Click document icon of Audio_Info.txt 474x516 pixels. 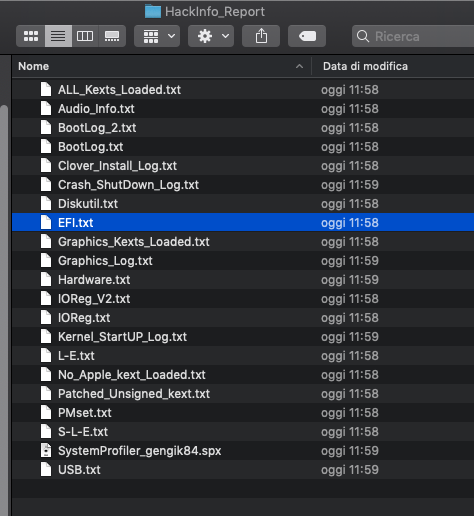coord(46,108)
